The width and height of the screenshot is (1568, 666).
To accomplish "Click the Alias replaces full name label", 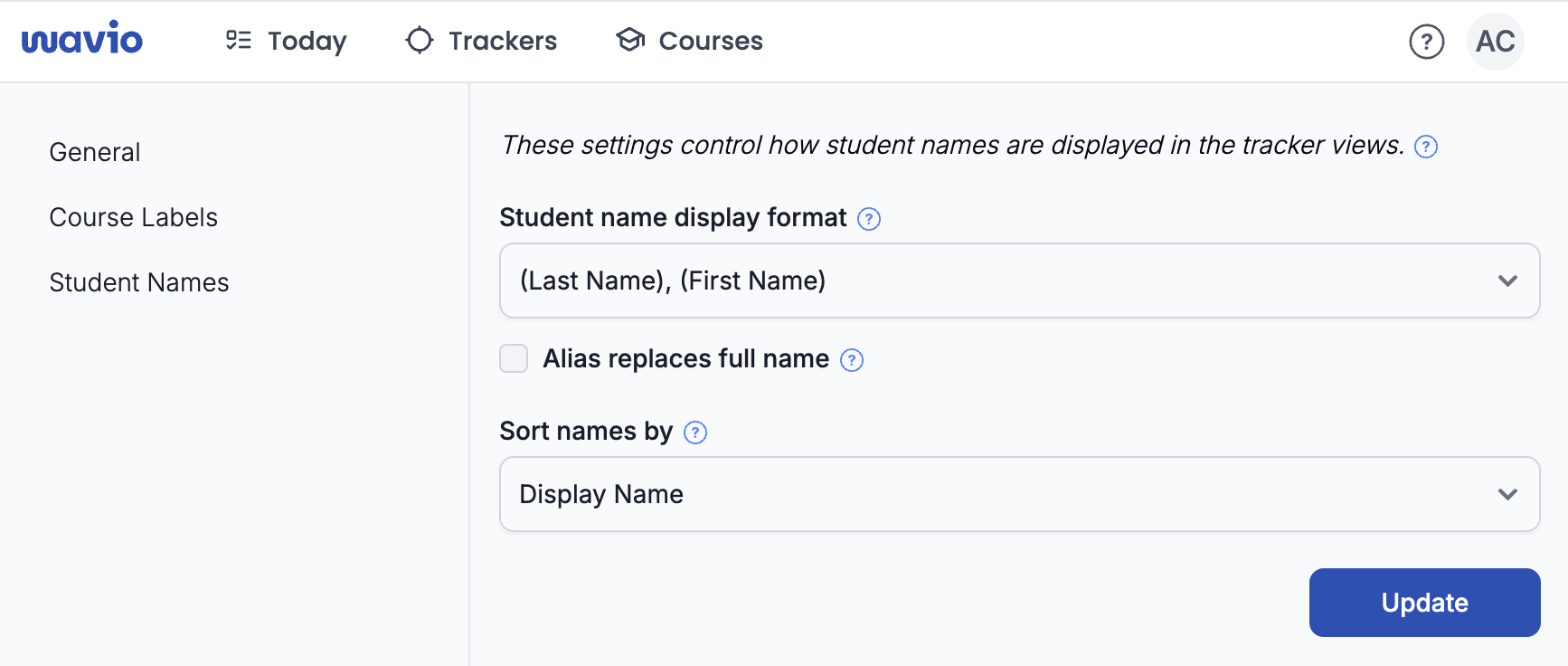I will pos(685,358).
